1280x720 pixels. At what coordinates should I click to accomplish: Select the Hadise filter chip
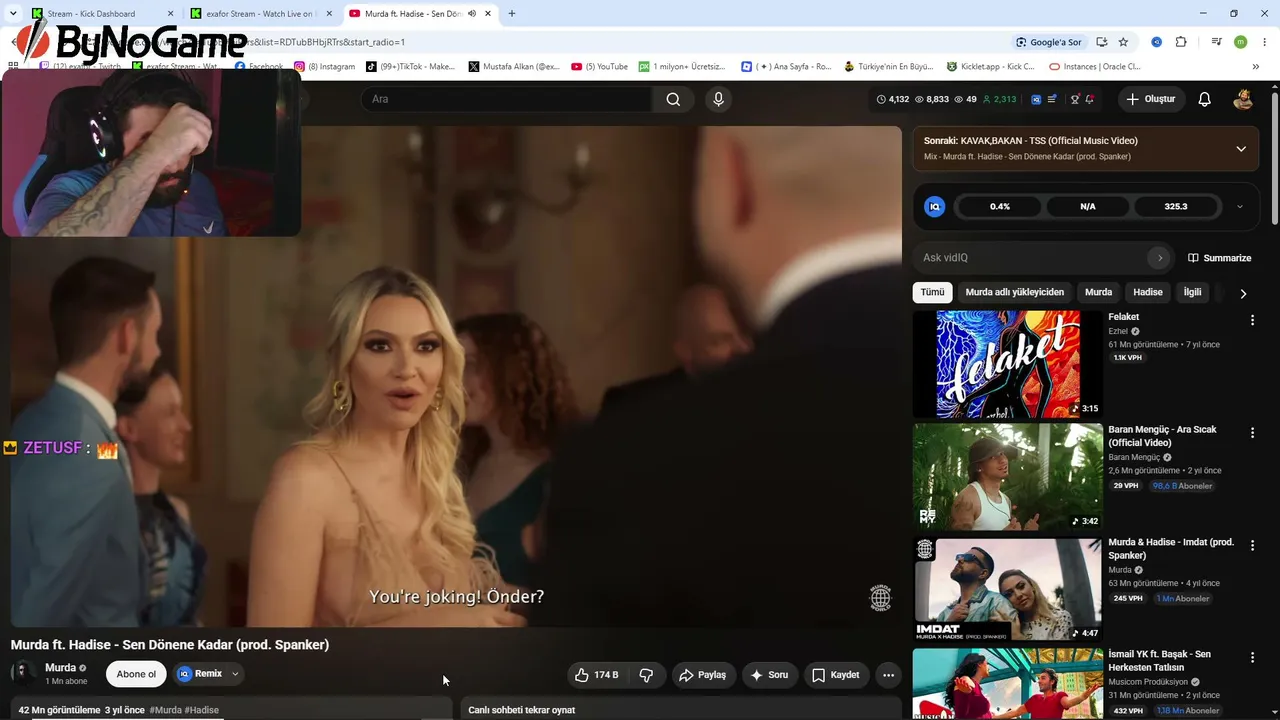pos(1148,292)
